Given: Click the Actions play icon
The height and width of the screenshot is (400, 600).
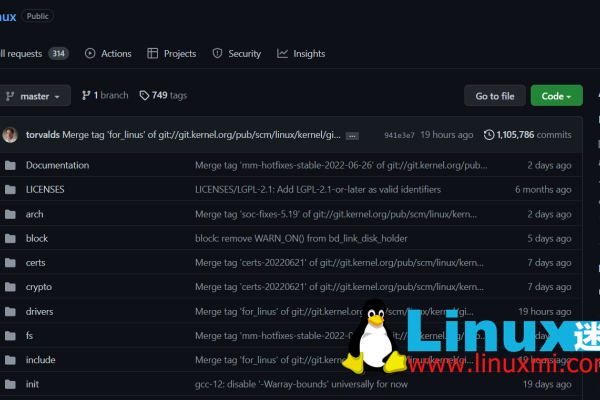Looking at the screenshot, I should [x=90, y=54].
